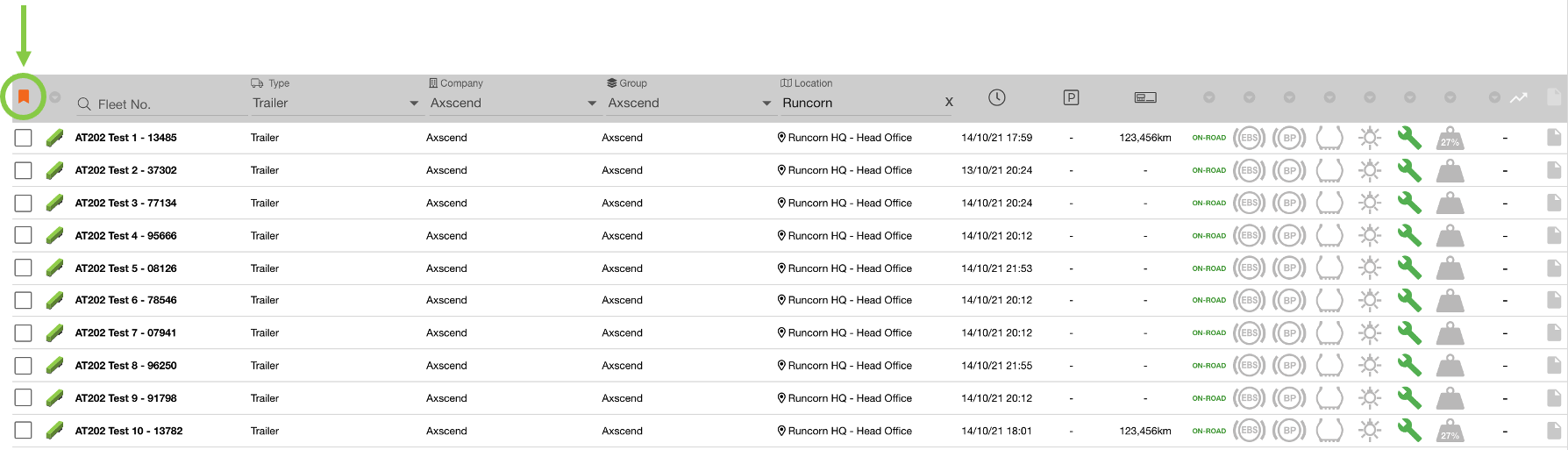The height and width of the screenshot is (450, 1568).
Task: Click the orange bookmark icon in header
Action: point(24,96)
